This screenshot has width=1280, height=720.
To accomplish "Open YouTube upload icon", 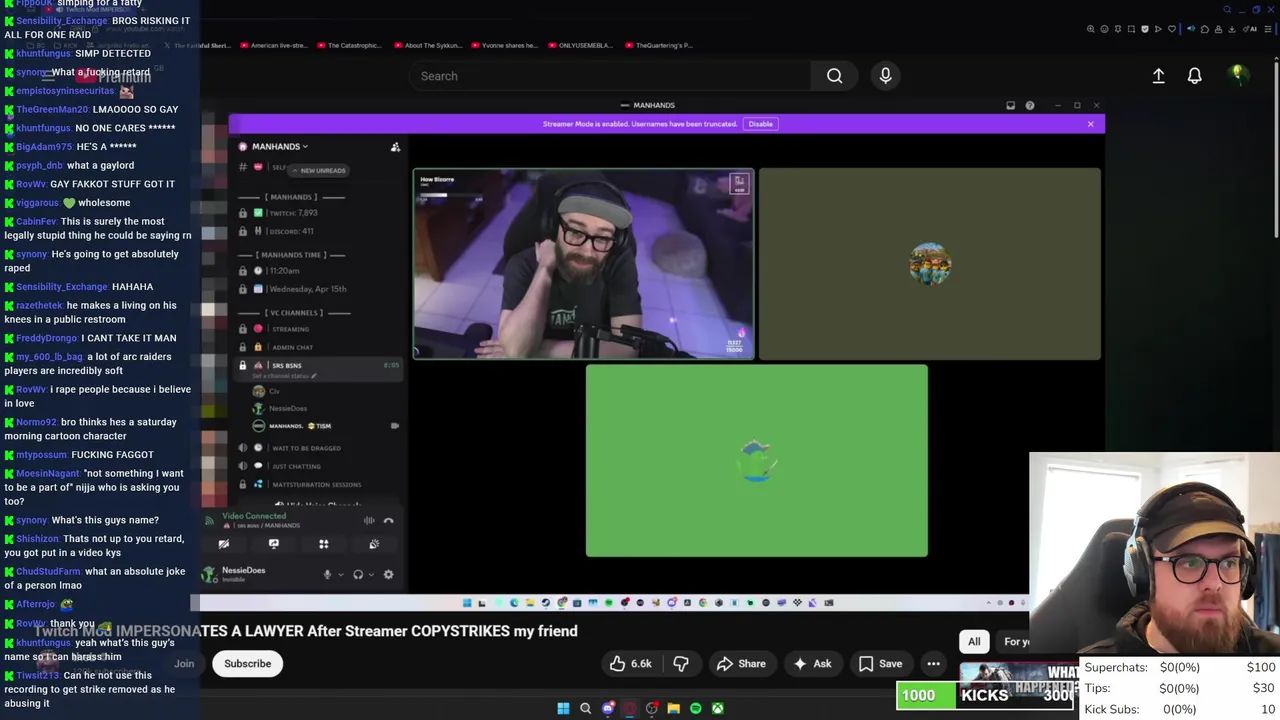I will click(1158, 76).
